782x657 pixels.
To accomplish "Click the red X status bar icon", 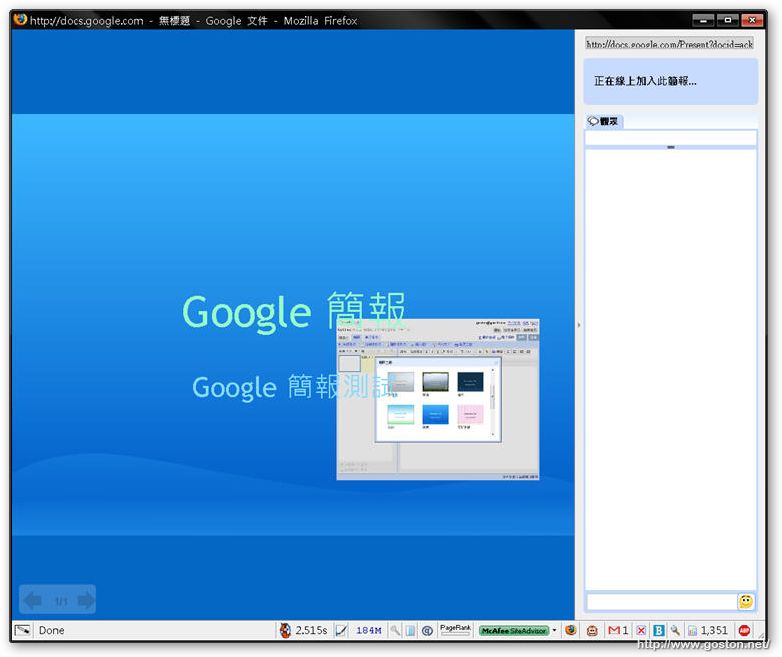I will click(x=641, y=631).
